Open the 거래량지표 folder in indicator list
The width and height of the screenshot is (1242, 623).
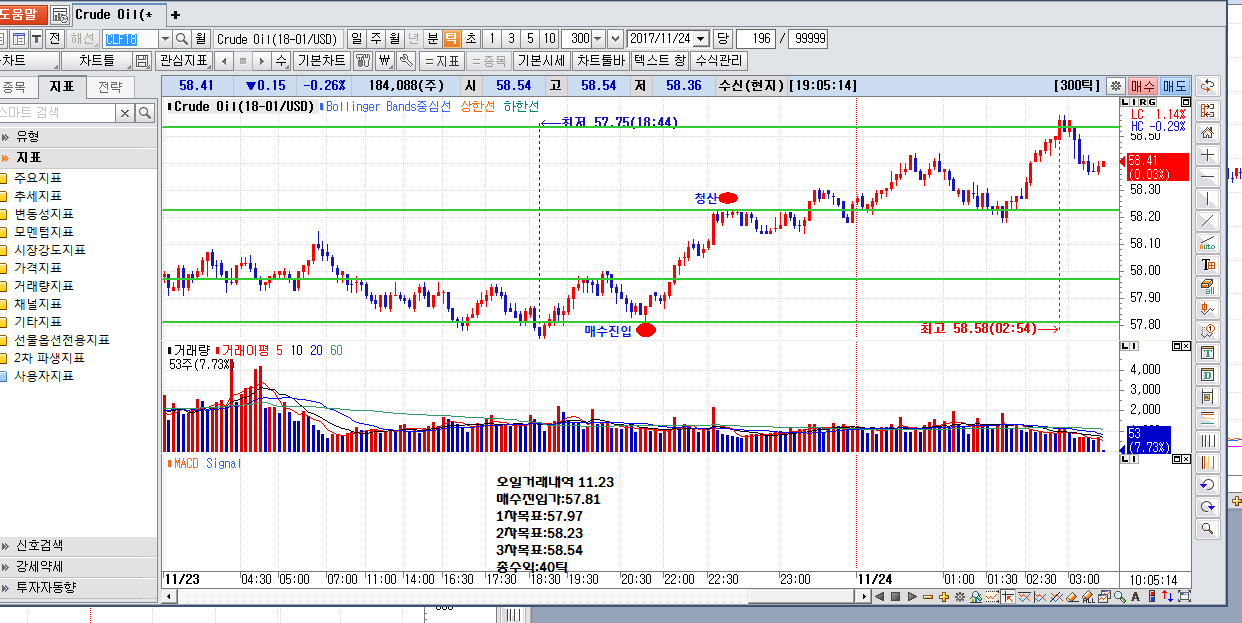[x=43, y=286]
